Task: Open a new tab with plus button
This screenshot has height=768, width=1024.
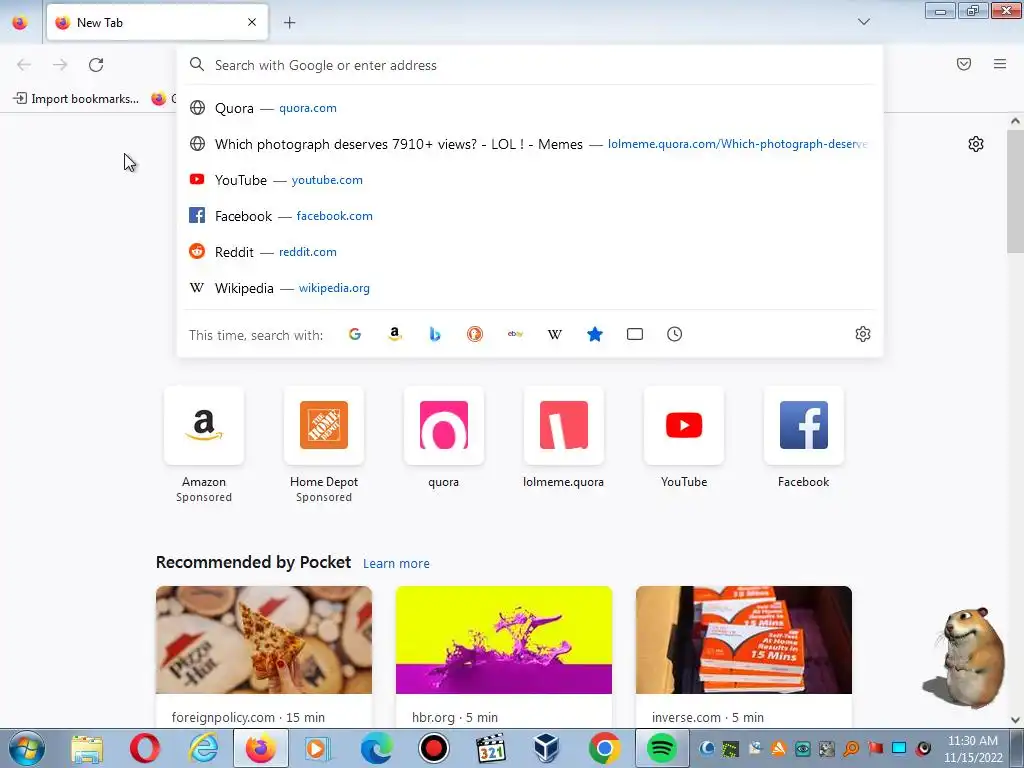Action: point(289,23)
